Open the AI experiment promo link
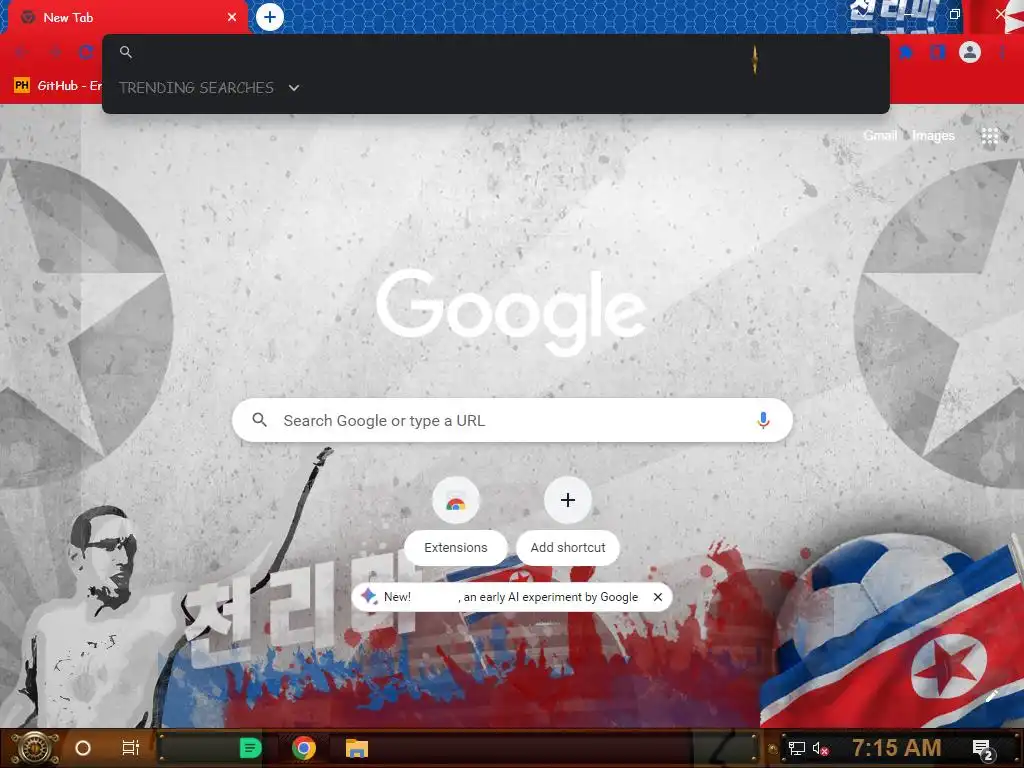Viewport: 1024px width, 768px height. tap(511, 597)
